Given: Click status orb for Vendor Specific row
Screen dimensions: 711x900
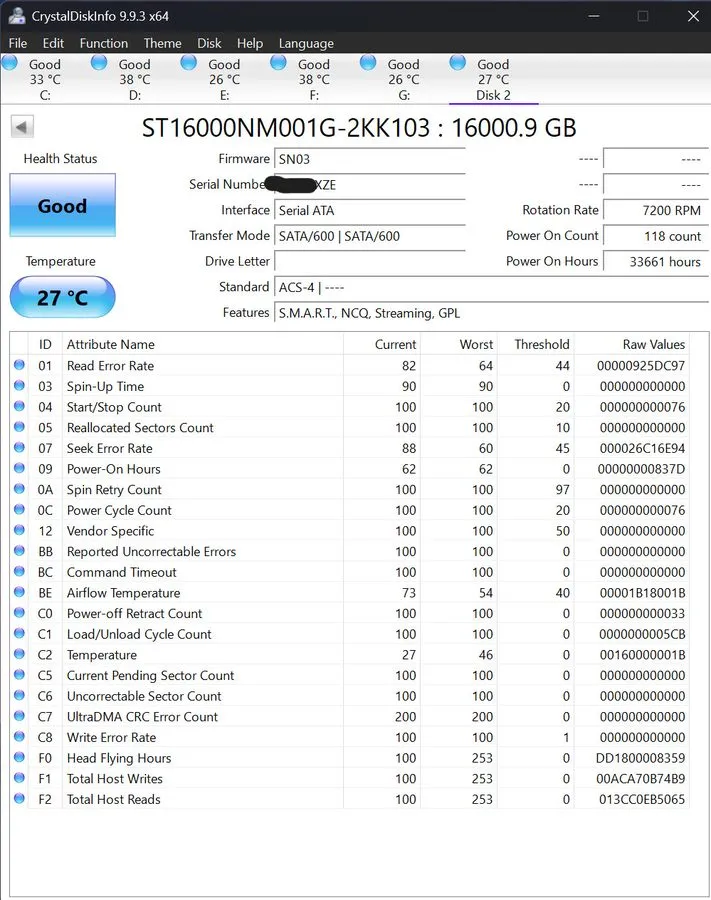Looking at the screenshot, I should (19, 530).
